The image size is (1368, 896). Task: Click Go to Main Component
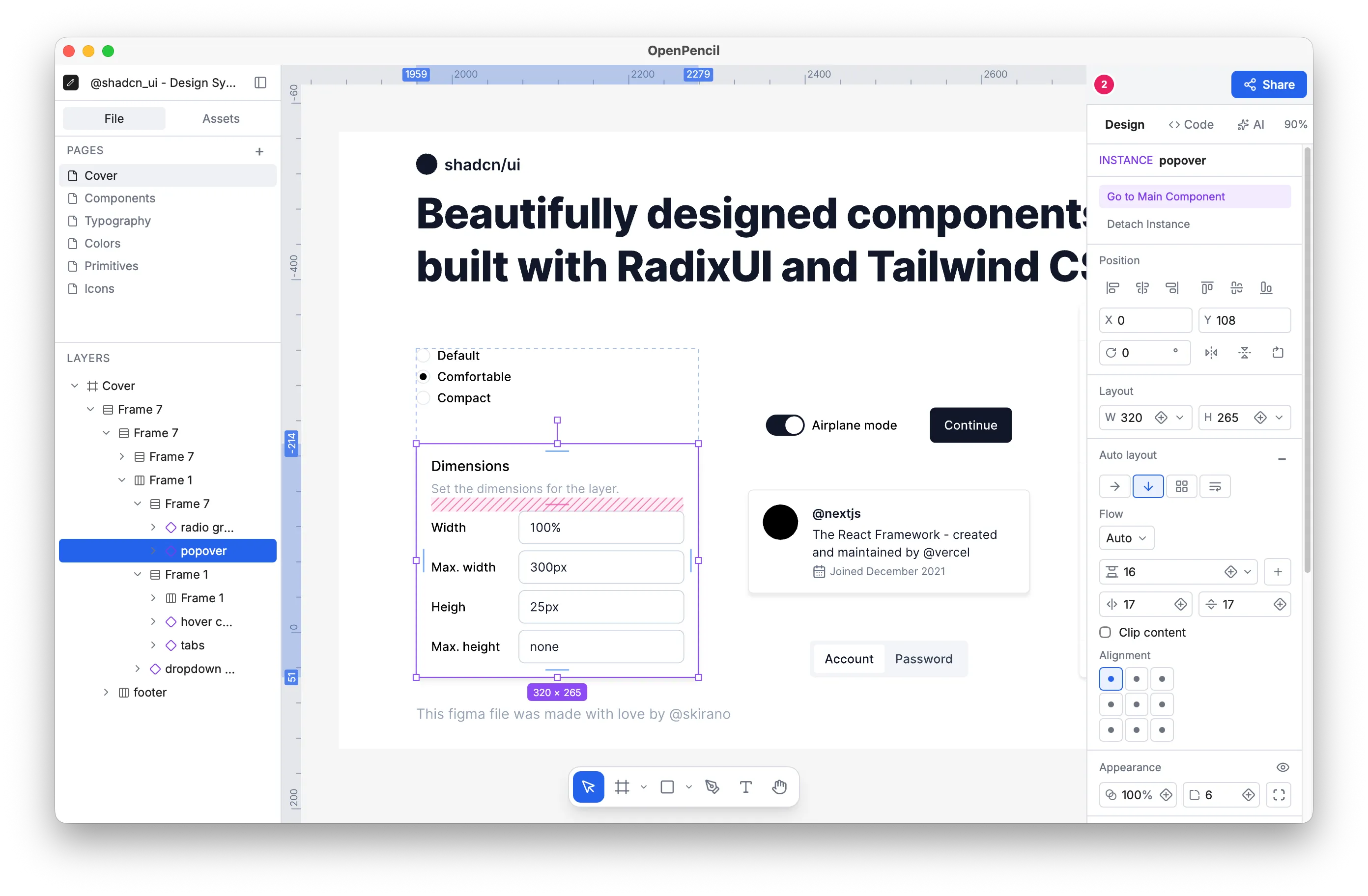(x=1195, y=196)
